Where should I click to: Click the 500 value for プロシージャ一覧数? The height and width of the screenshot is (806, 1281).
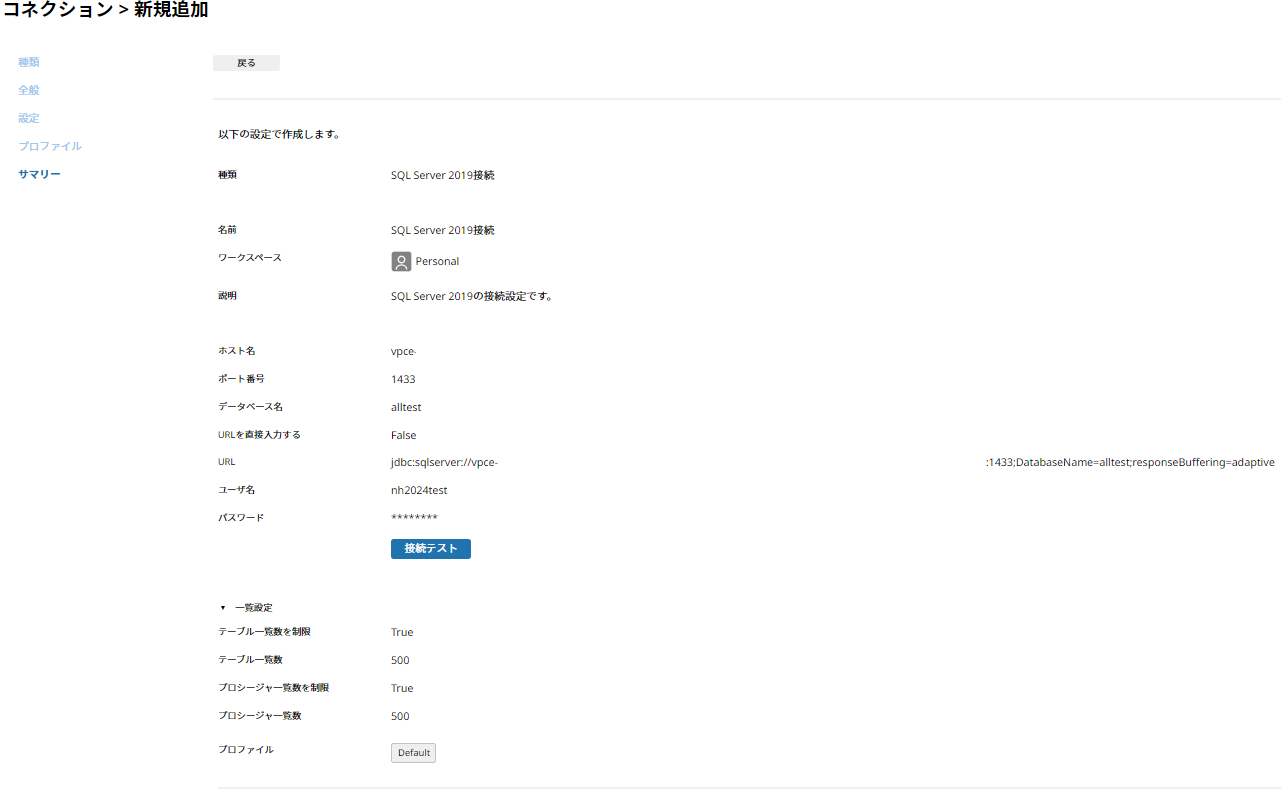tap(400, 717)
